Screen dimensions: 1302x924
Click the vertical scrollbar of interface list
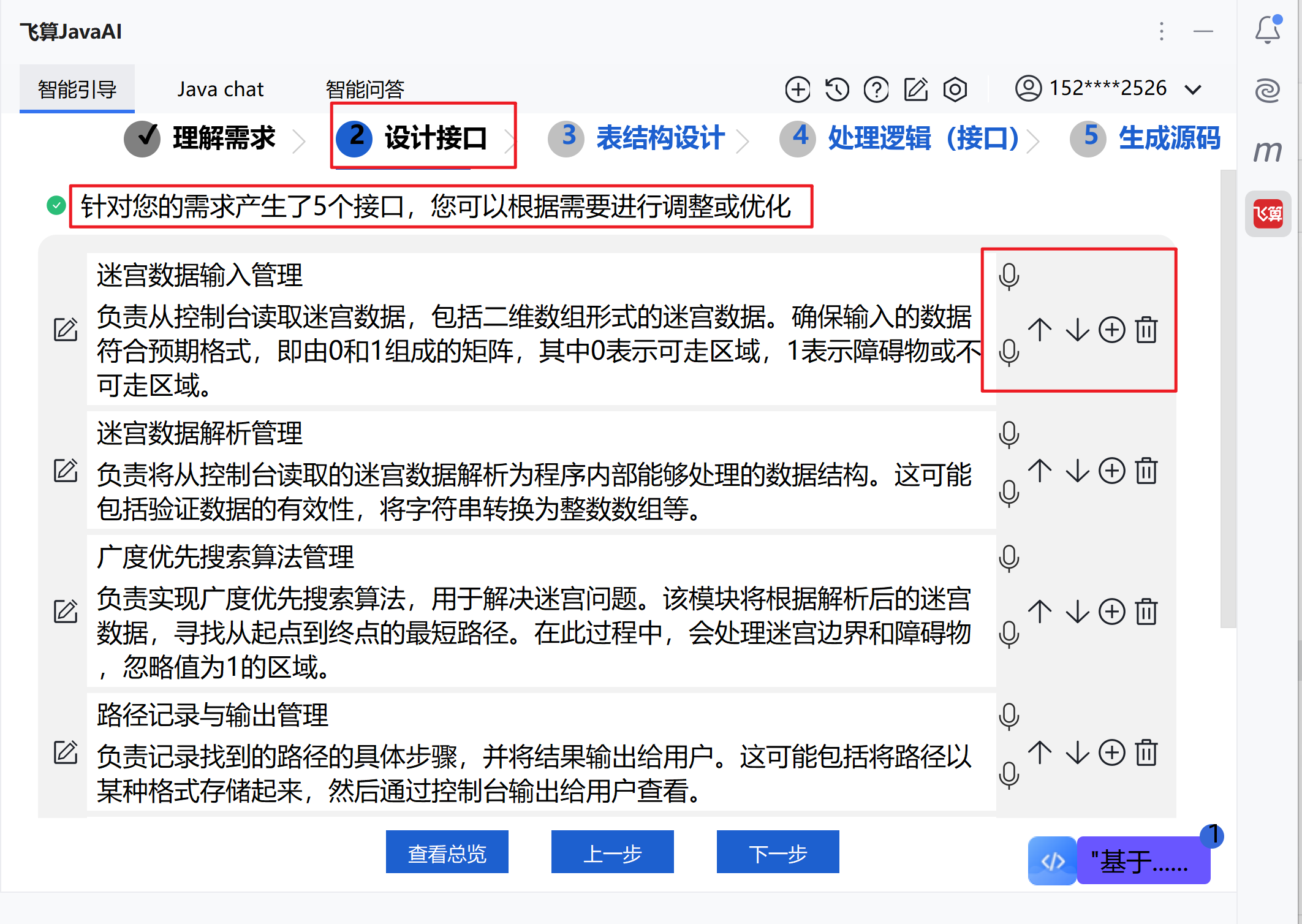1227,398
